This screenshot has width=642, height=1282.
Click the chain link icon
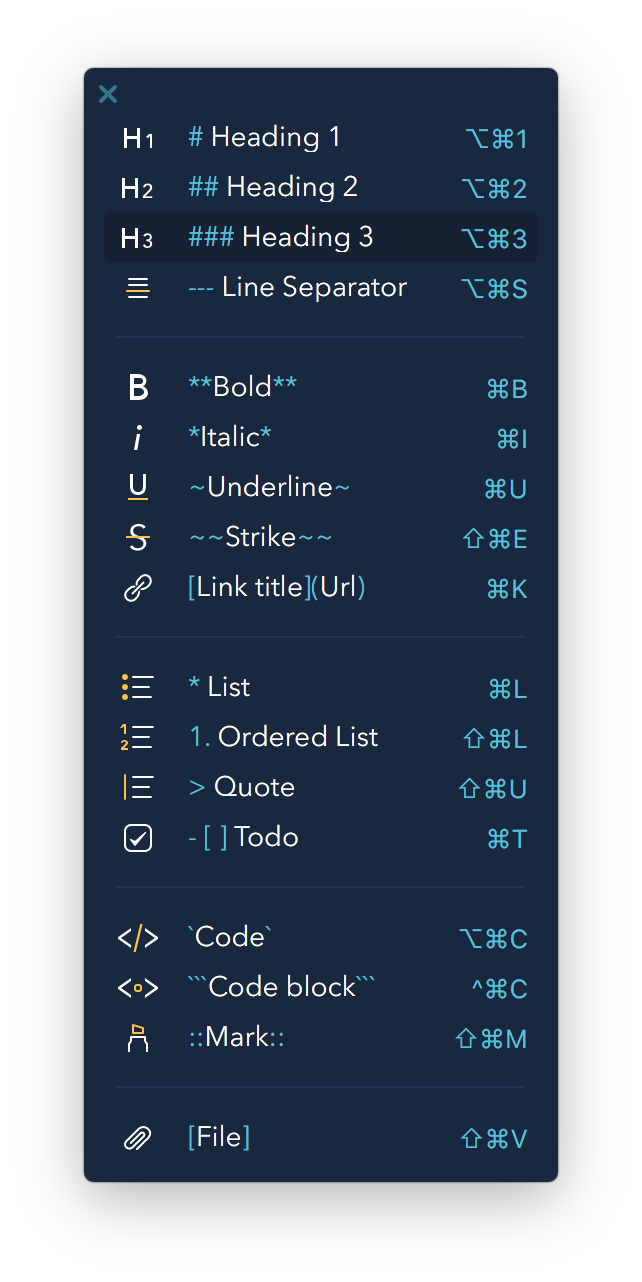138,589
